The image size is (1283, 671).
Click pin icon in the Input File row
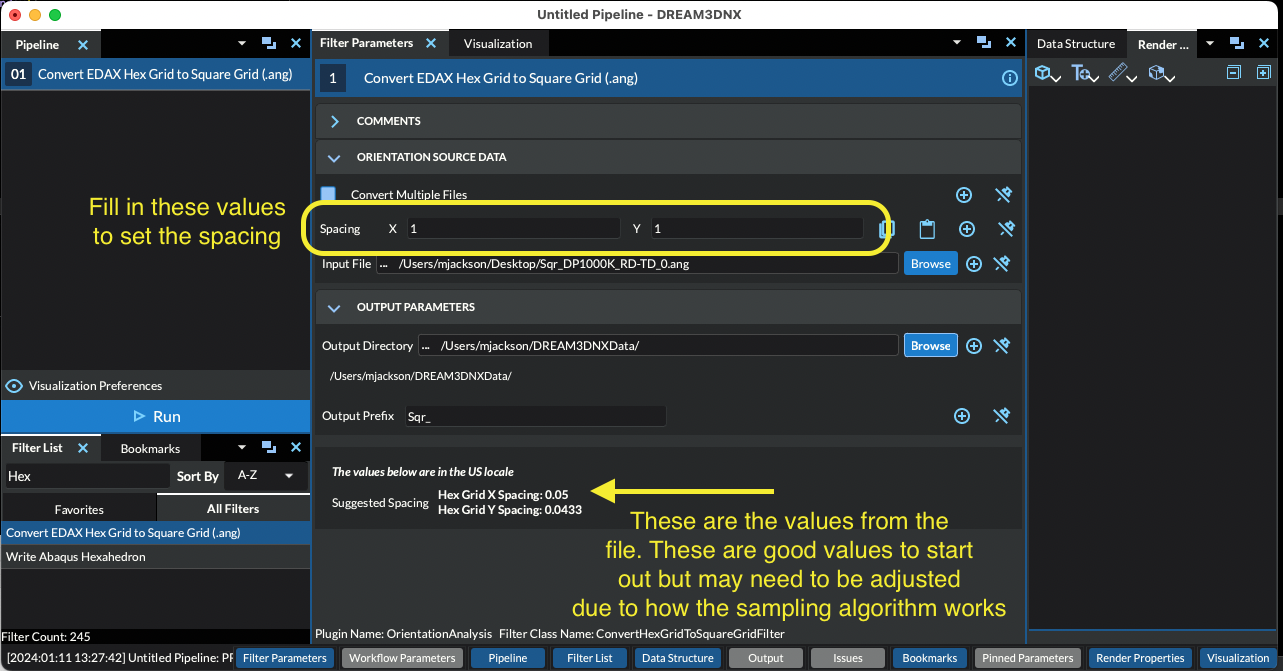tap(1002, 264)
